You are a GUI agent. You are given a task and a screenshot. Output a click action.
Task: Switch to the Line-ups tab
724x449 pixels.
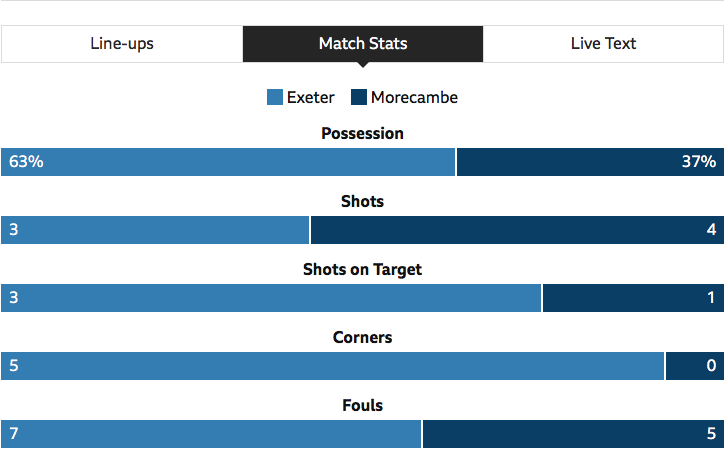pos(122,44)
